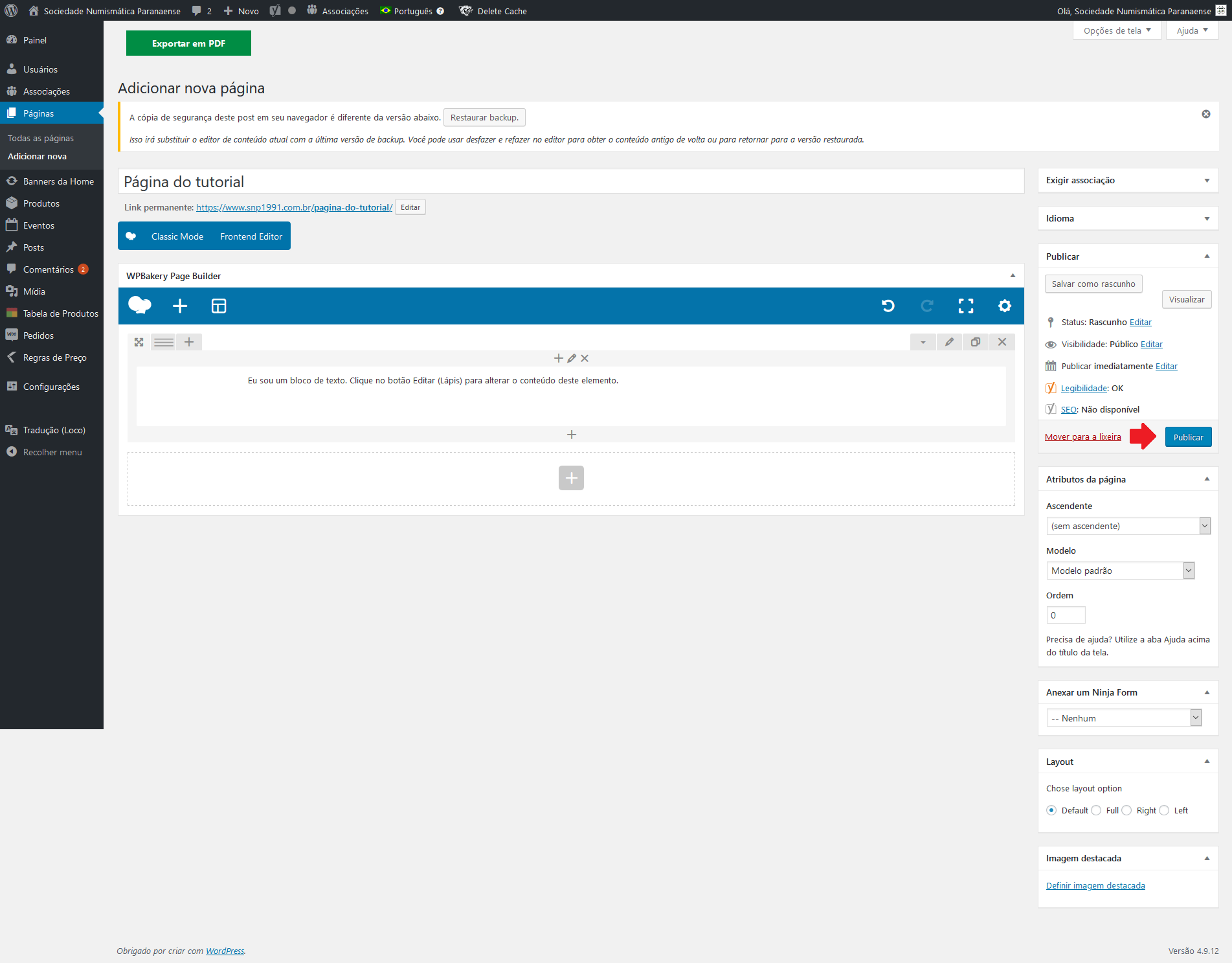Edit column pencil icon
The image size is (1232, 963).
(x=572, y=358)
